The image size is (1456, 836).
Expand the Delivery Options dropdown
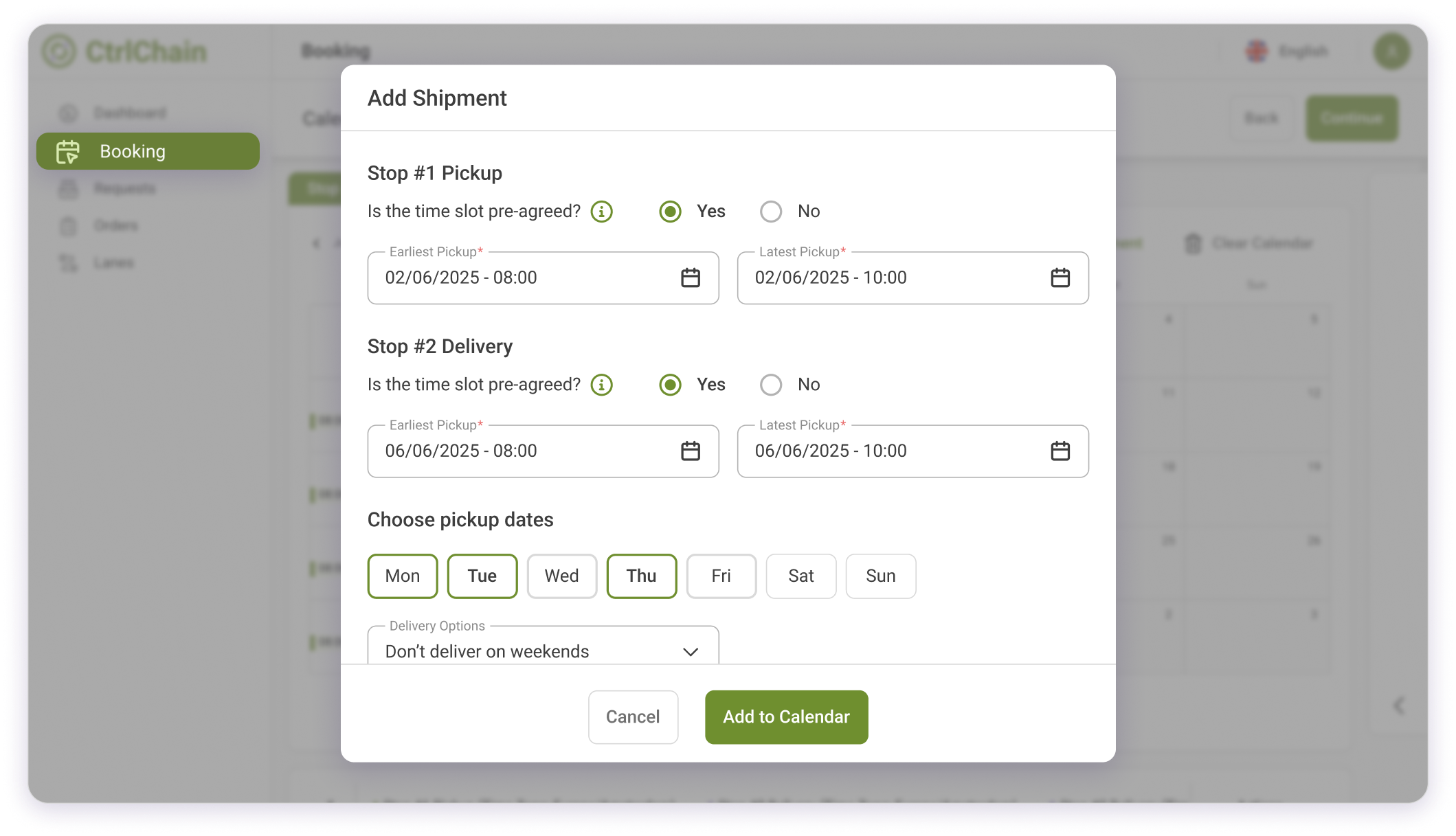pos(543,646)
